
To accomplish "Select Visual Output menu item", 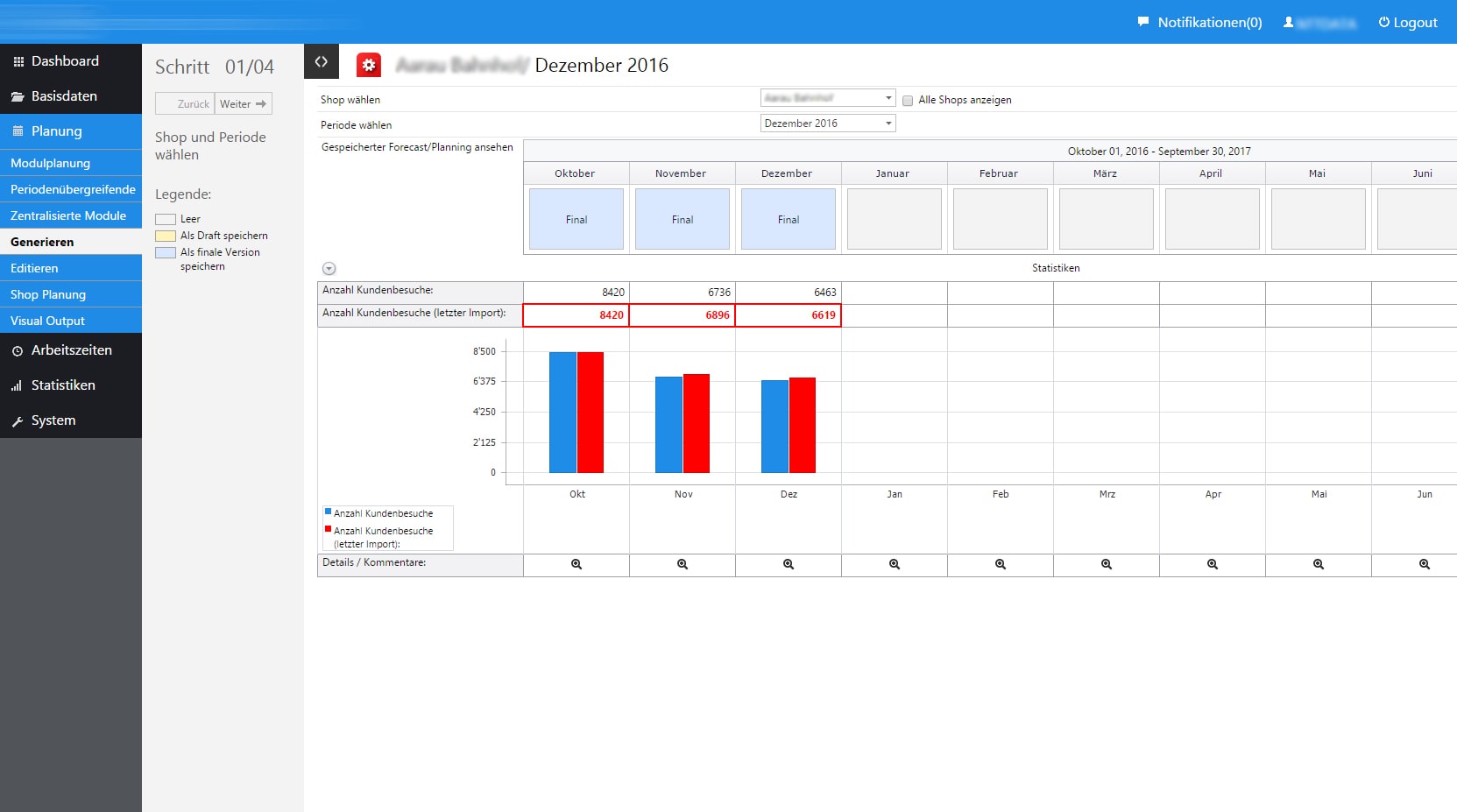I will click(47, 321).
